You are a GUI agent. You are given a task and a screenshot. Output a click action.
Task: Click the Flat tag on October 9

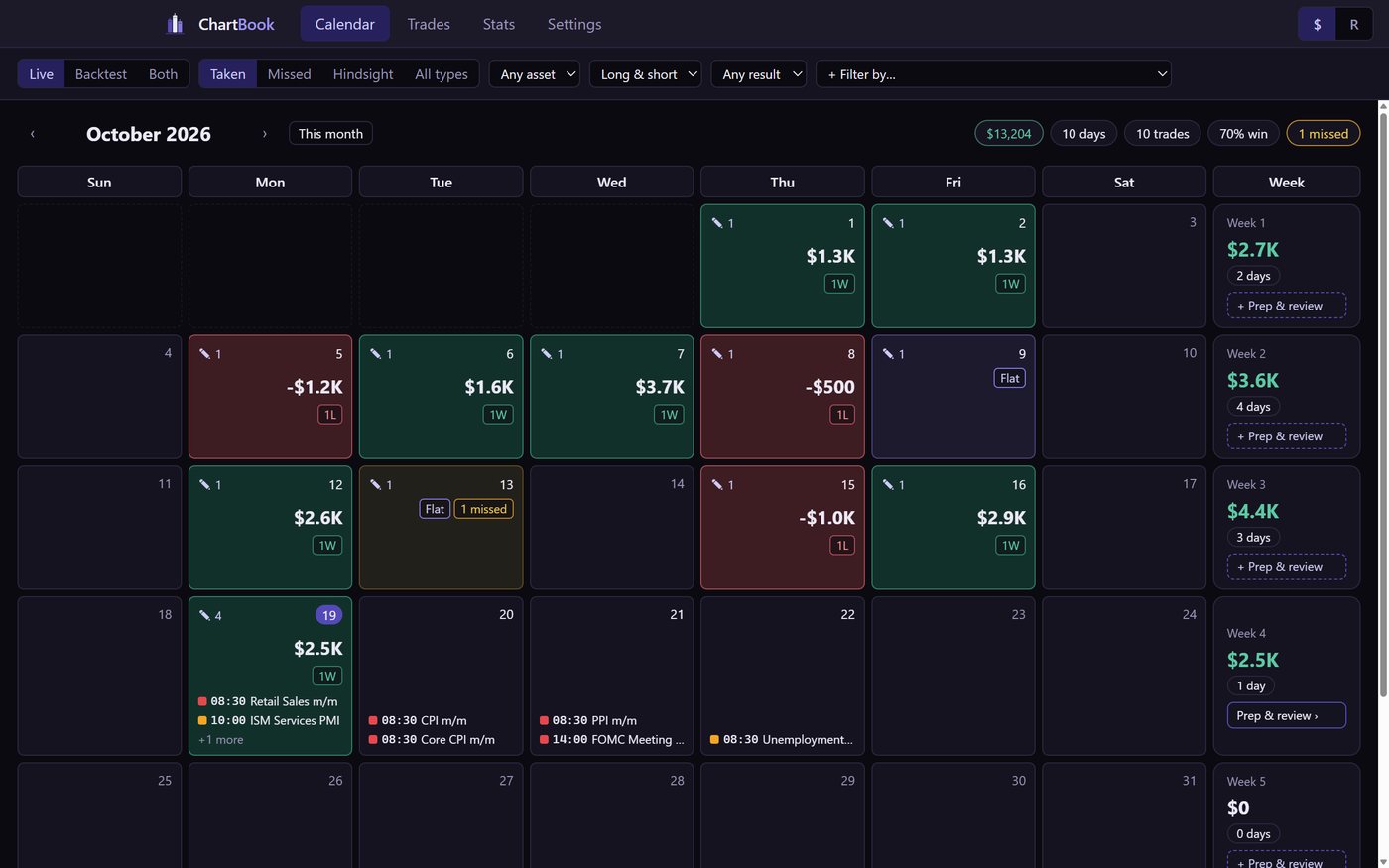1010,378
